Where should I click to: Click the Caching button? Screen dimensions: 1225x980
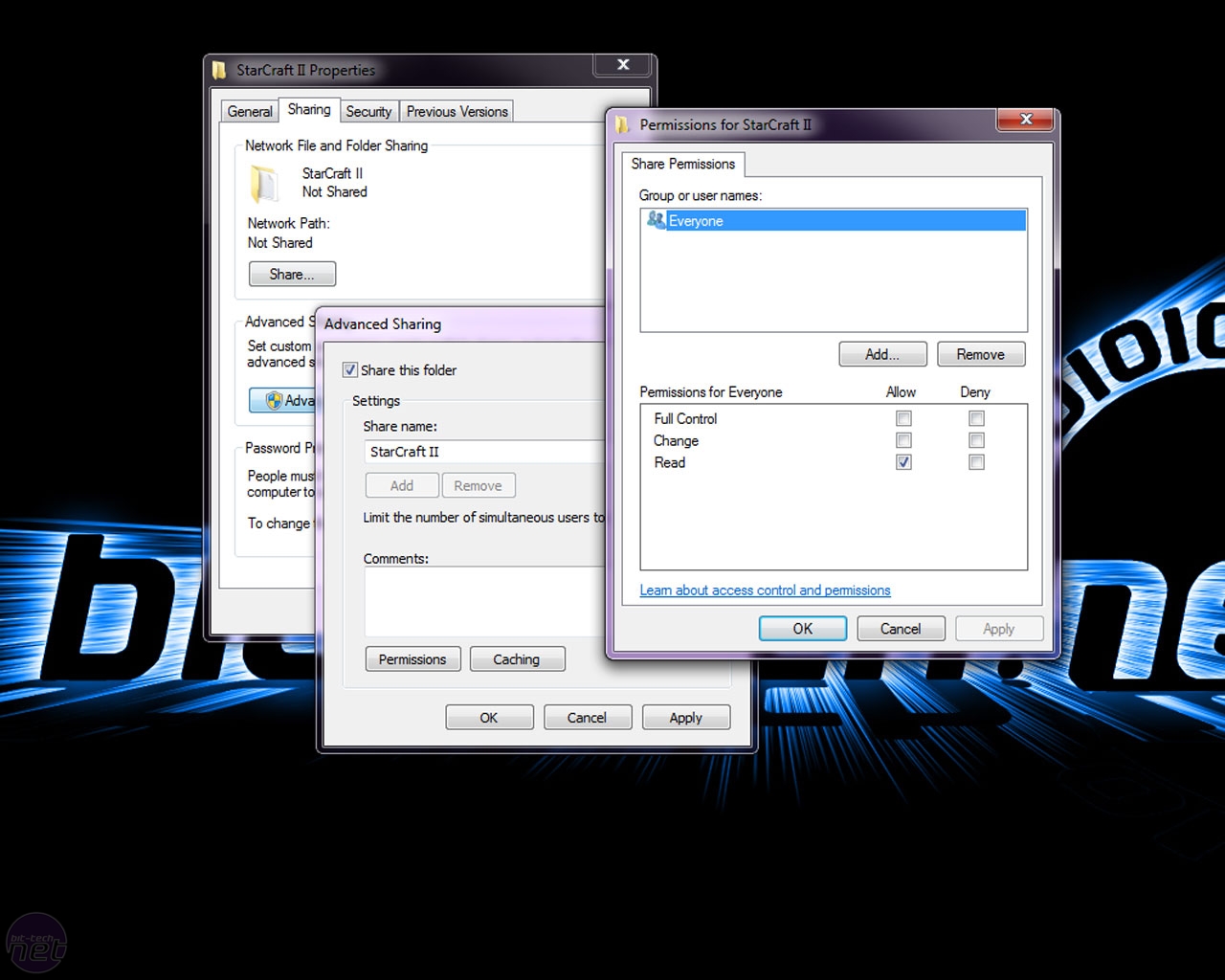tap(517, 659)
